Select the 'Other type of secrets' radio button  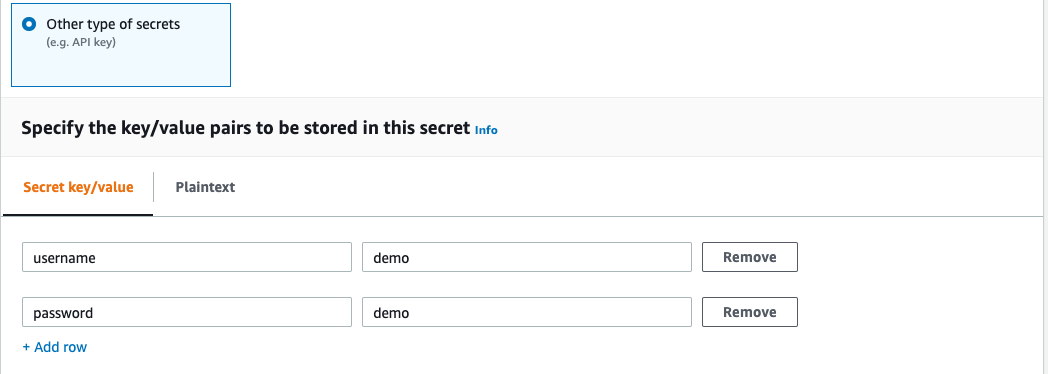point(29,25)
